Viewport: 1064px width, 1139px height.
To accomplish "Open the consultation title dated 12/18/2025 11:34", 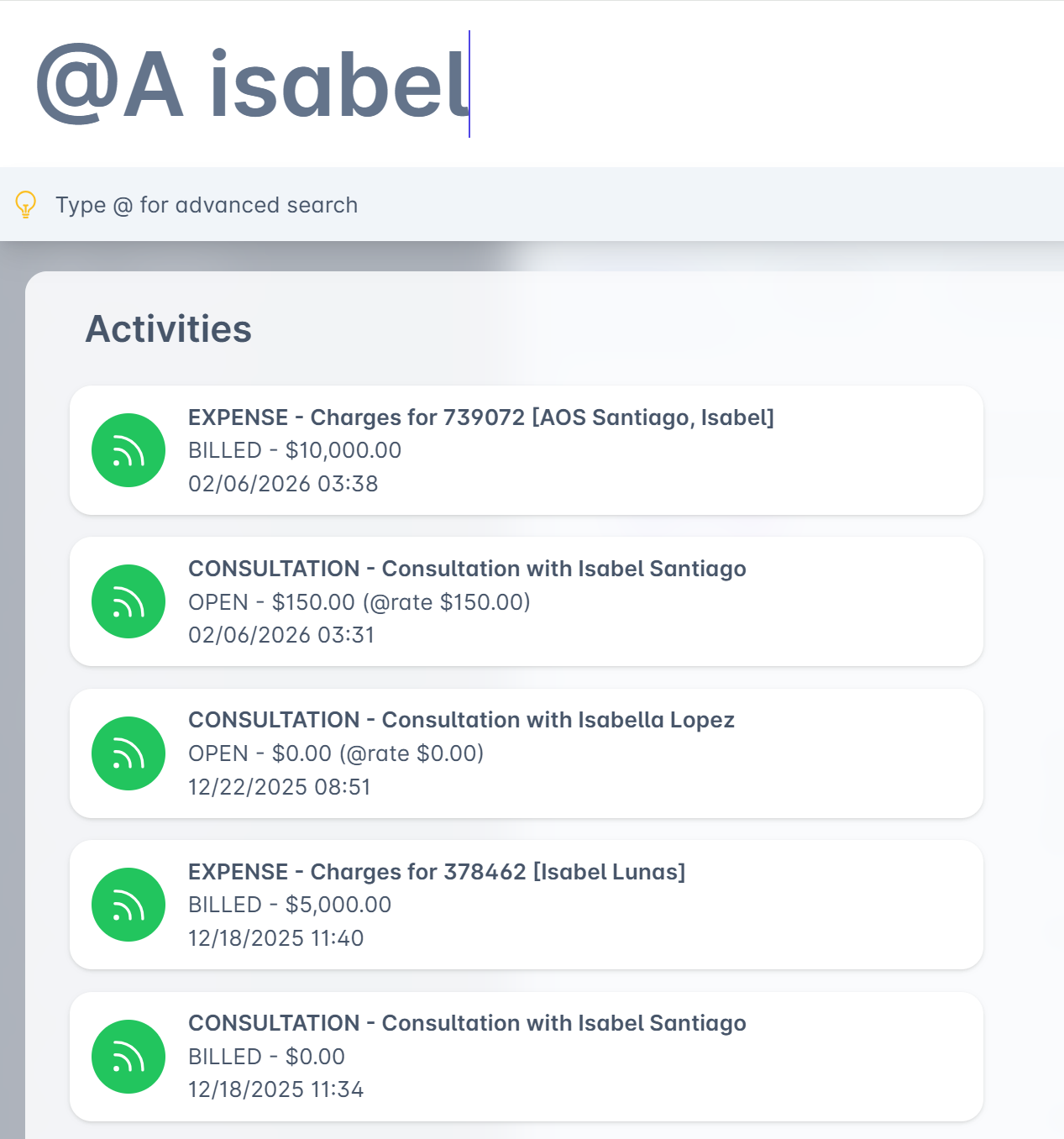I will coord(467,1023).
